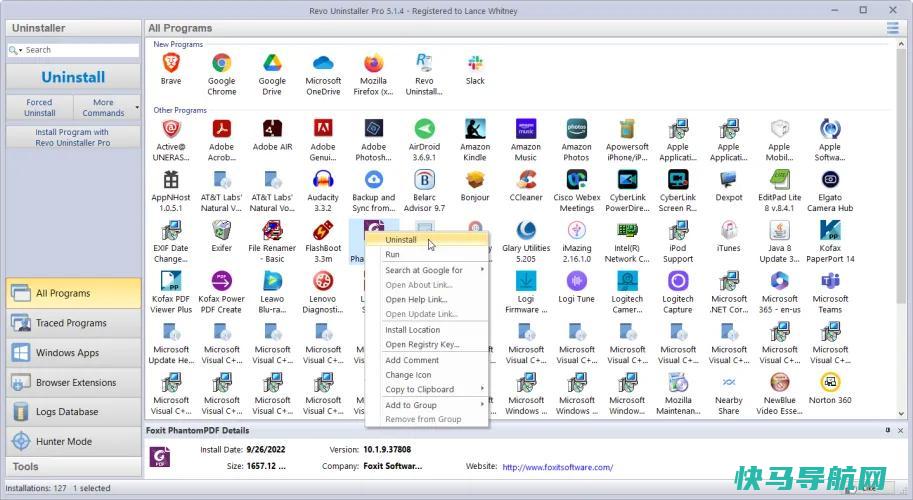Select the Elgato Camera Hub icon

click(x=830, y=179)
